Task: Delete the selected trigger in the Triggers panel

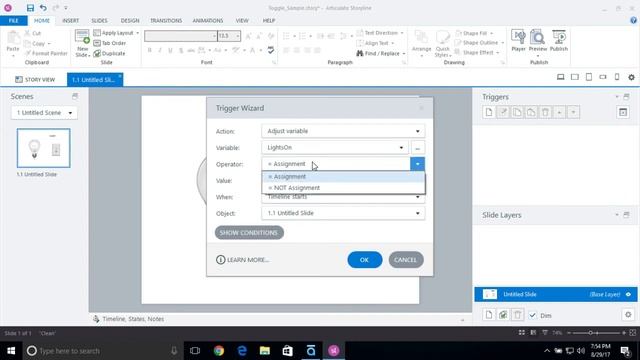Action: click(x=545, y=112)
